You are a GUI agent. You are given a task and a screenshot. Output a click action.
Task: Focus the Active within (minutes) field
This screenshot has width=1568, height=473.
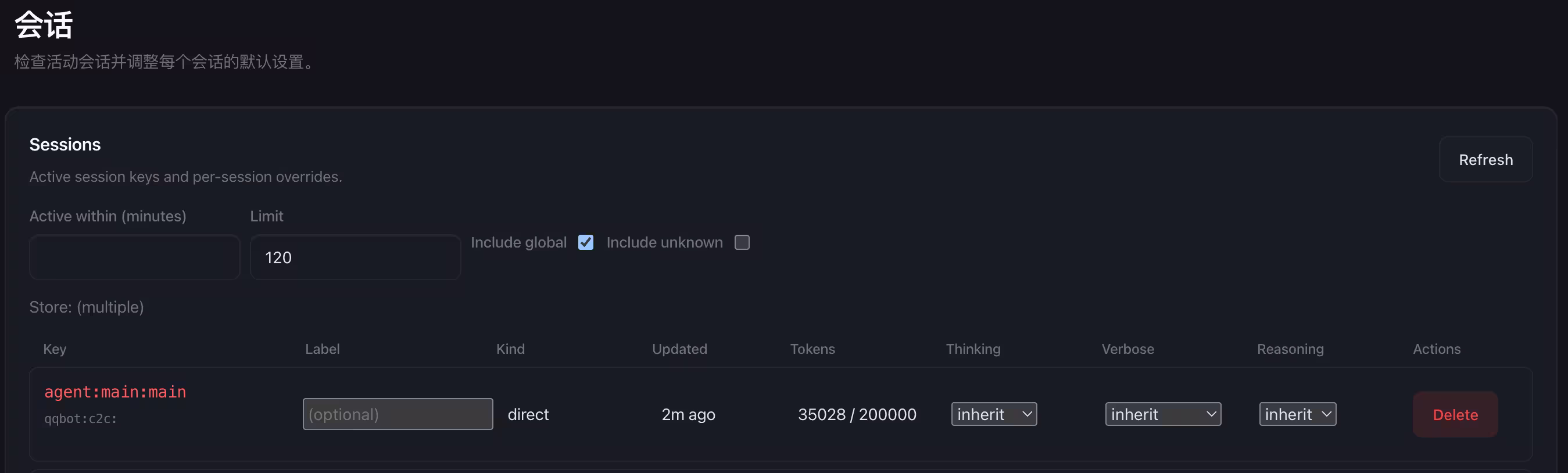134,257
